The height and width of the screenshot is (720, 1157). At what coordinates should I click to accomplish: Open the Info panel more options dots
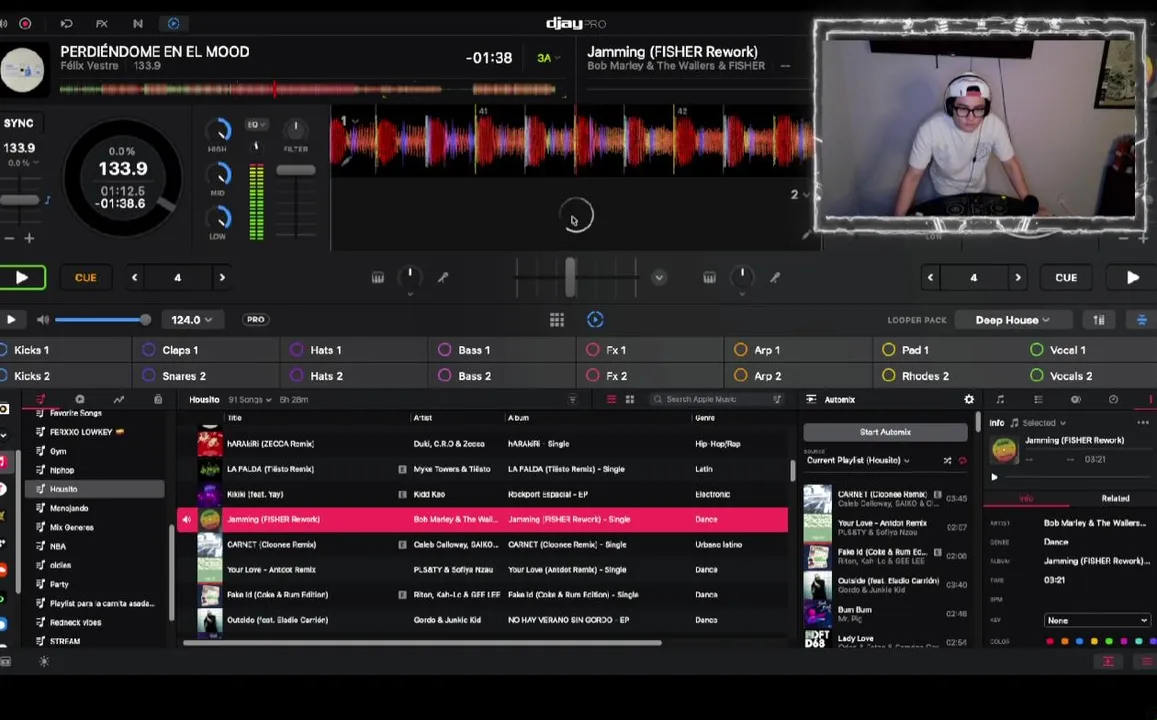point(1143,423)
